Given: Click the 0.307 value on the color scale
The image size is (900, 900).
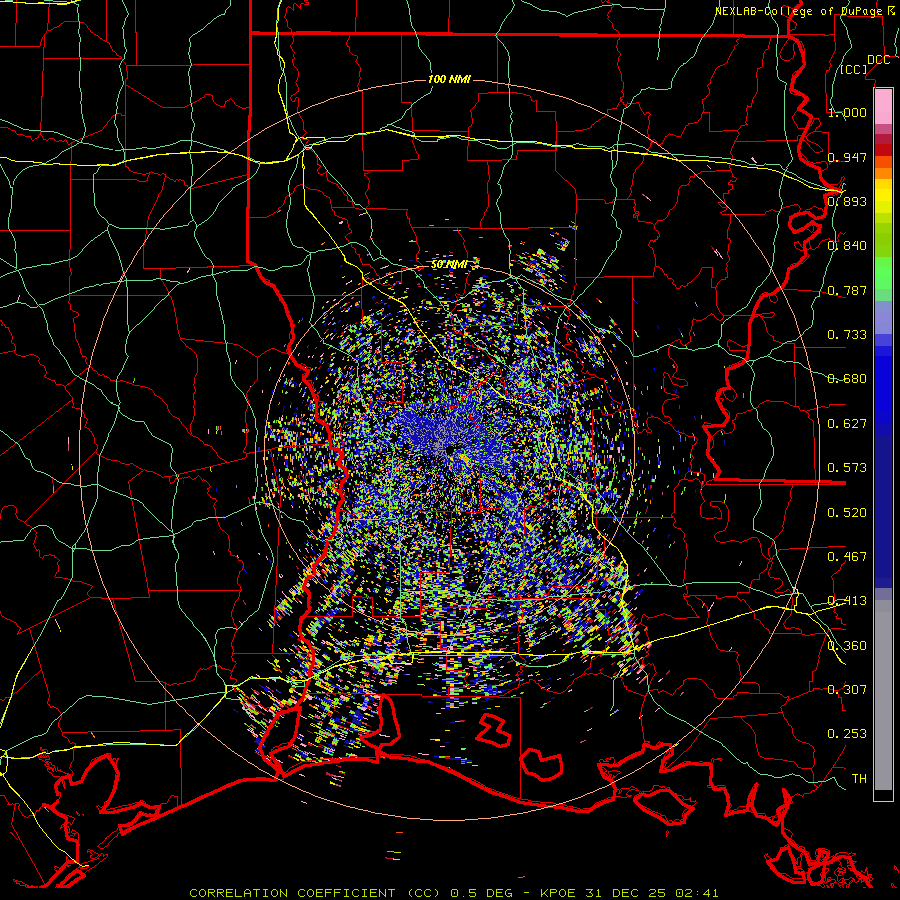Looking at the screenshot, I should point(847,689).
